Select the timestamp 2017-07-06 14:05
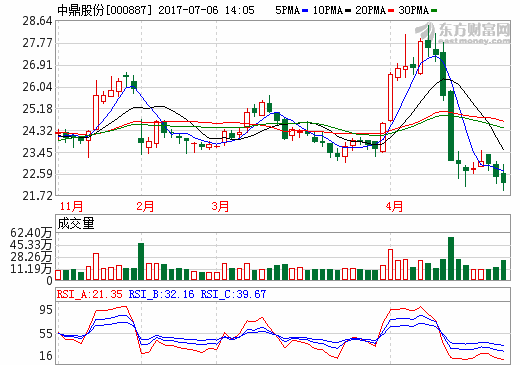 [206, 10]
